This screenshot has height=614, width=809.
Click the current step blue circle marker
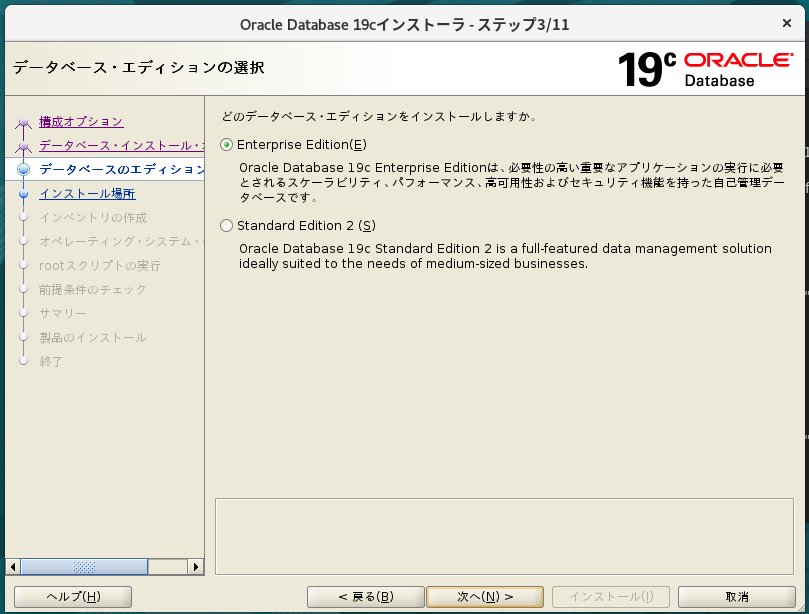[23, 169]
